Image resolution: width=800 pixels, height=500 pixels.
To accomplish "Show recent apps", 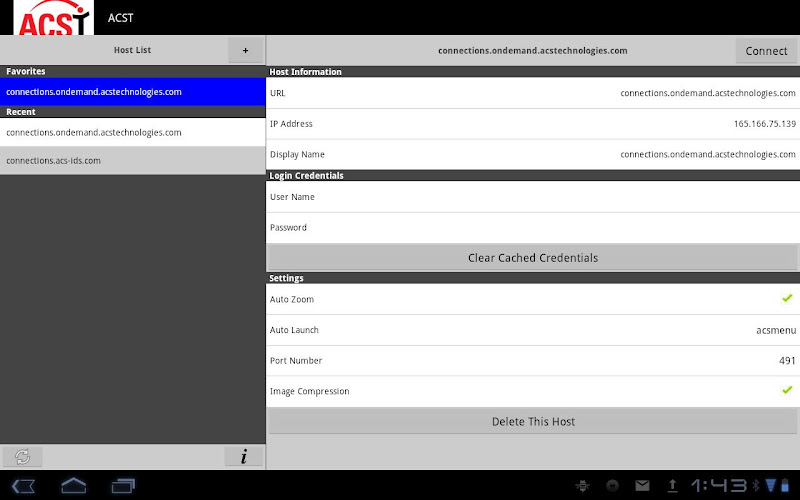I will click(123, 485).
